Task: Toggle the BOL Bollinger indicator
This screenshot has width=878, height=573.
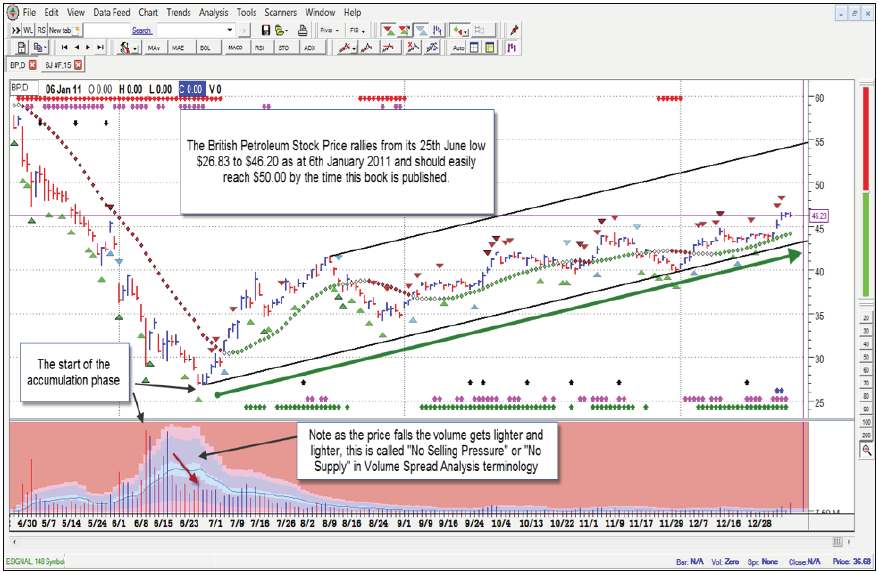Action: [206, 48]
